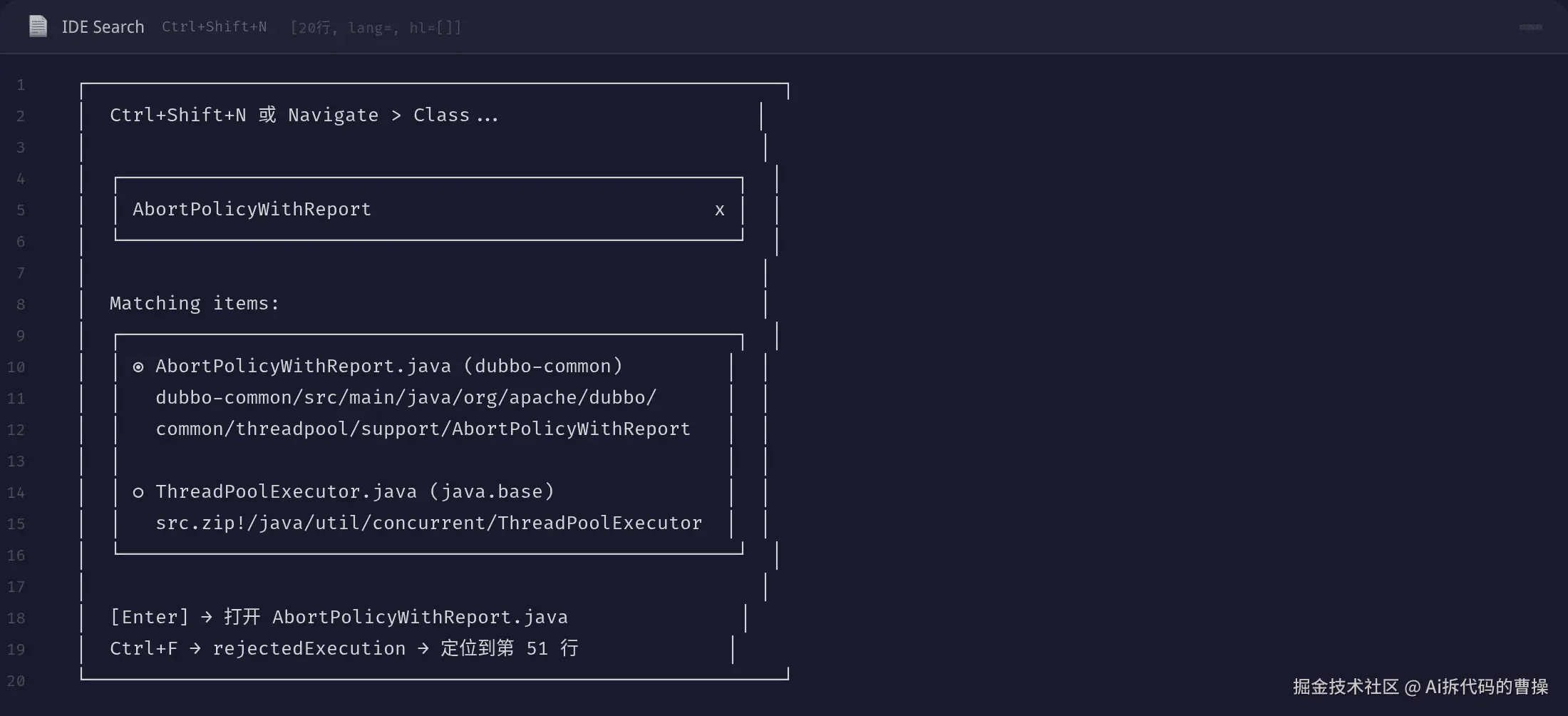Click the document icon beside IDE Search
Screen dimensions: 1568x716
(x=38, y=26)
